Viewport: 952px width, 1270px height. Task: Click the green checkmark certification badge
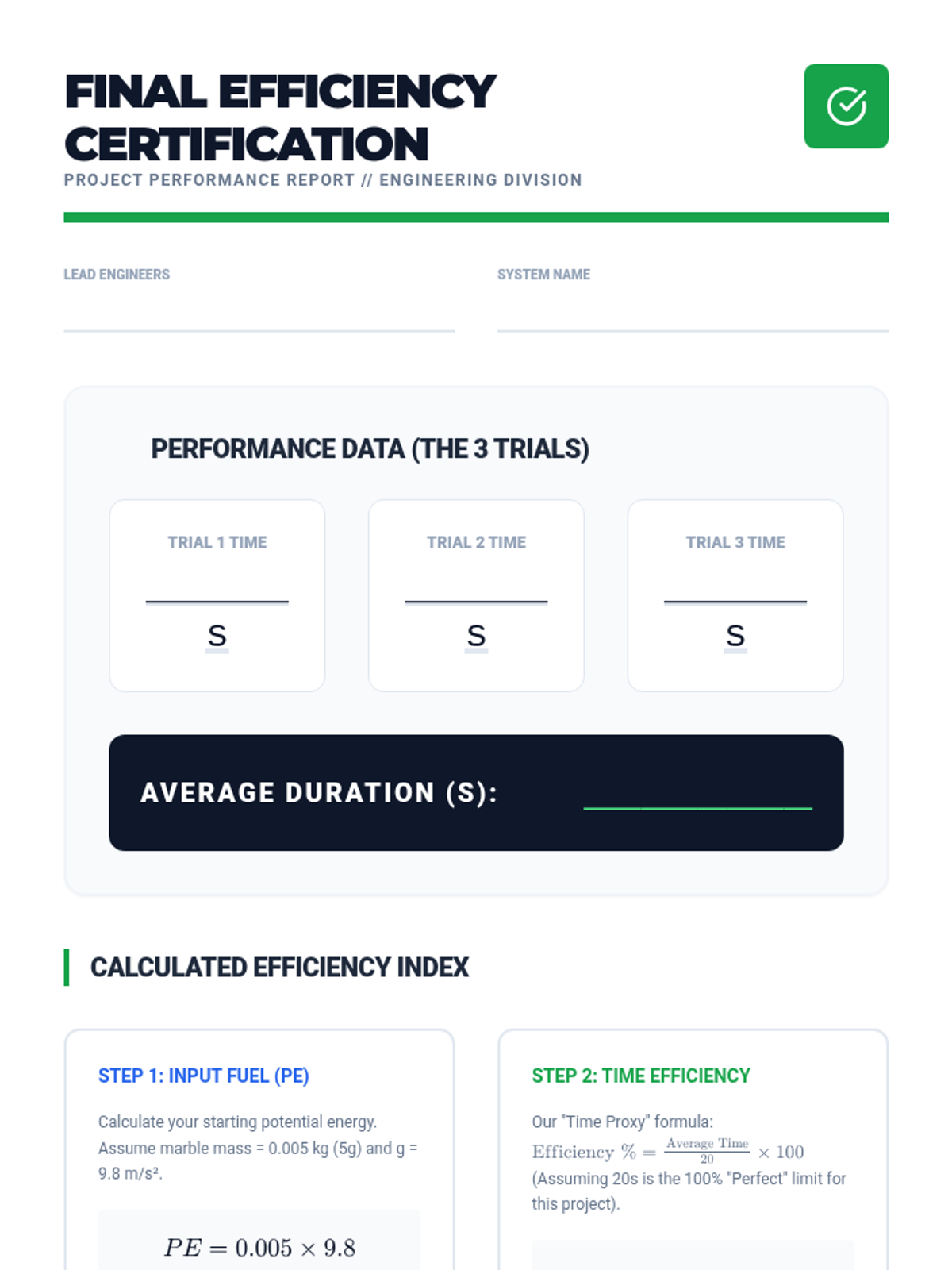(846, 106)
